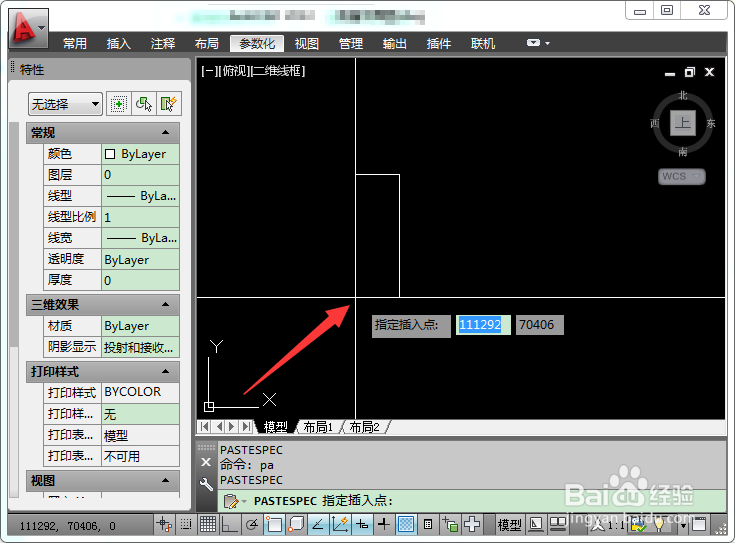Open the status bar workspace dropdown arrow
Screen dimensions: 735x543
(x=683, y=526)
